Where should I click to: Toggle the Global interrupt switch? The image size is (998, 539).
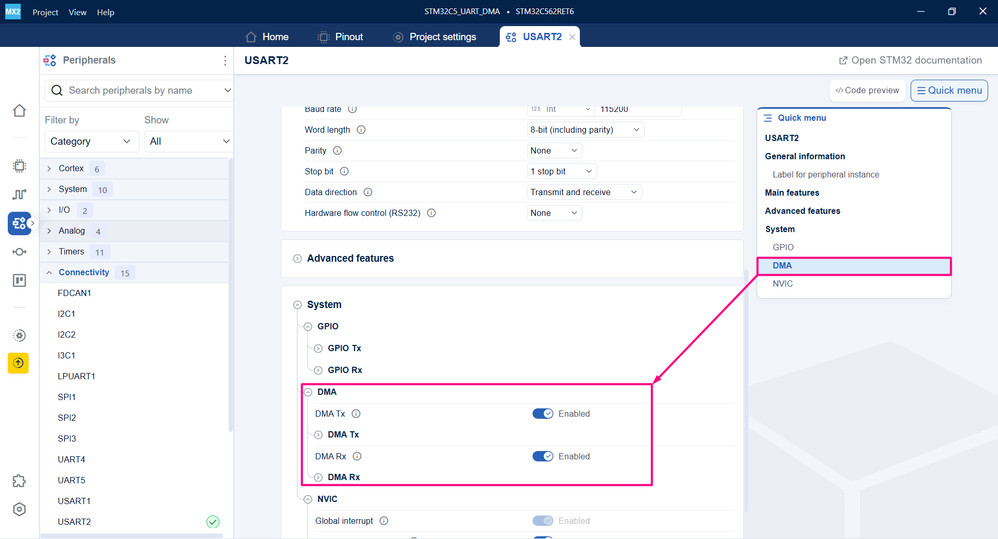pos(543,521)
